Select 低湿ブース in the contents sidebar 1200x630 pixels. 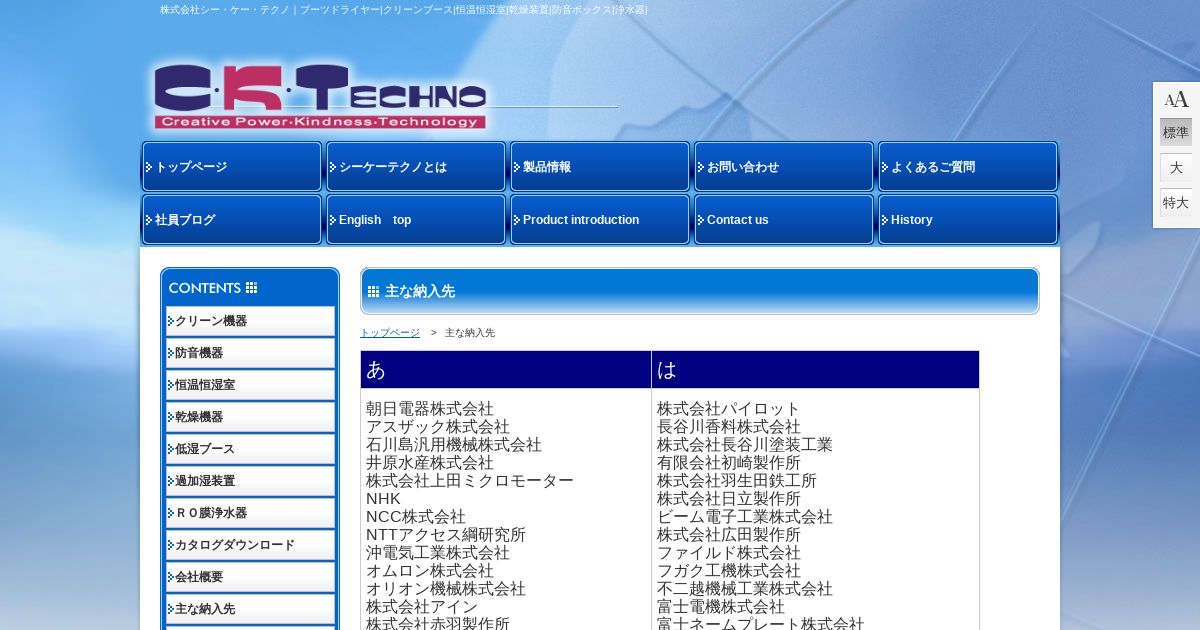(x=250, y=449)
